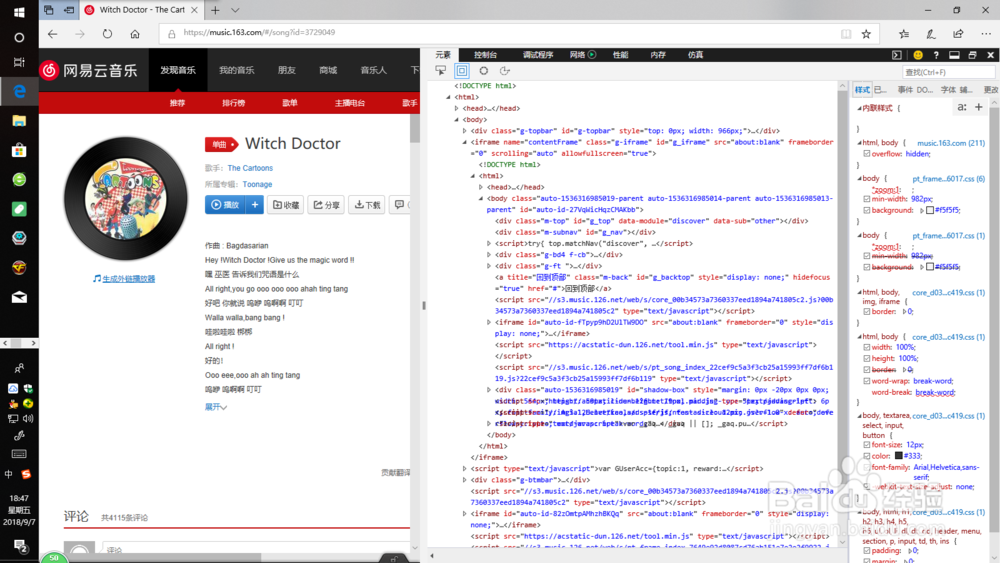1000x563 pixels.
Task: Open 我的音乐 navigation tab
Action: [237, 70]
